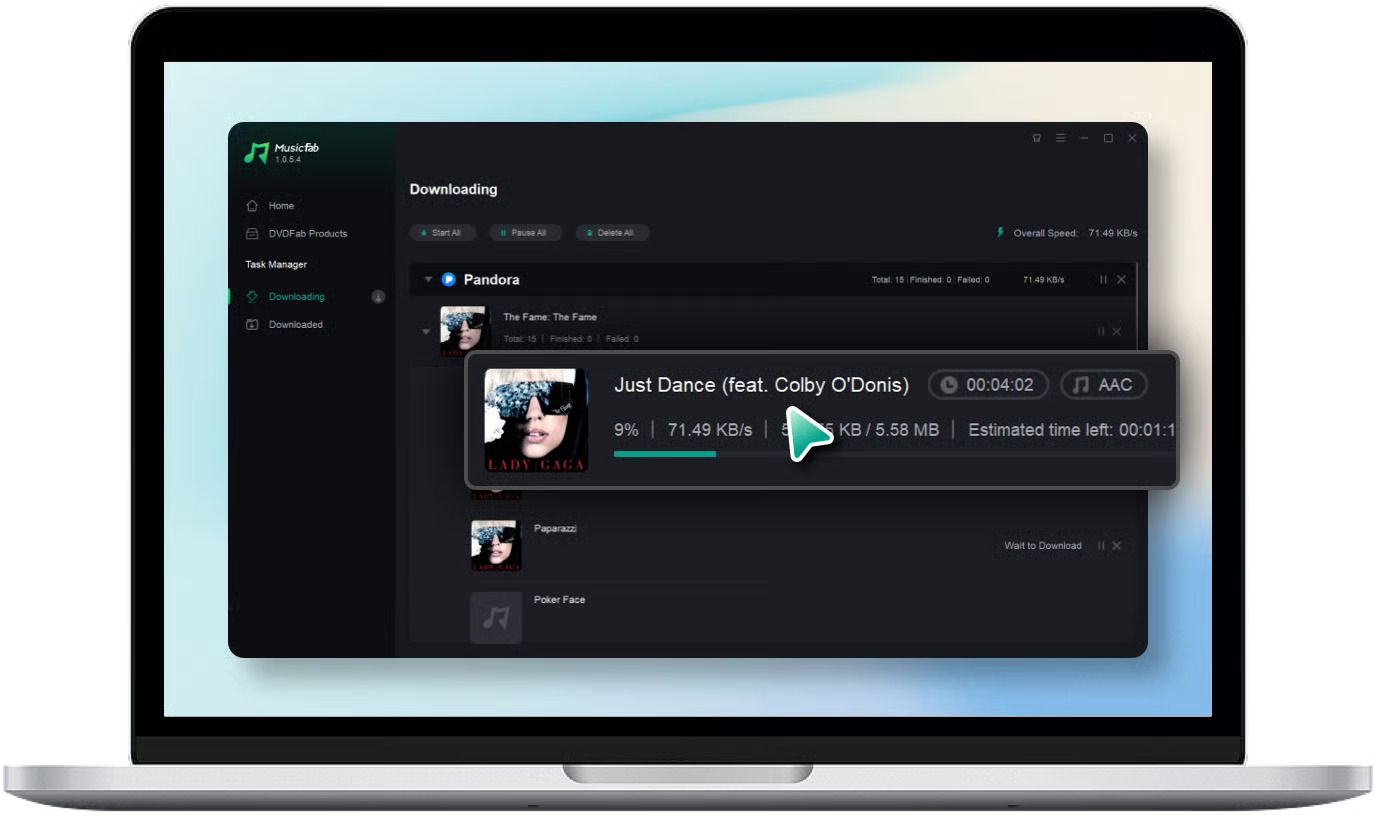
Task: Click the 00:04:02 duration badge
Action: tap(988, 385)
